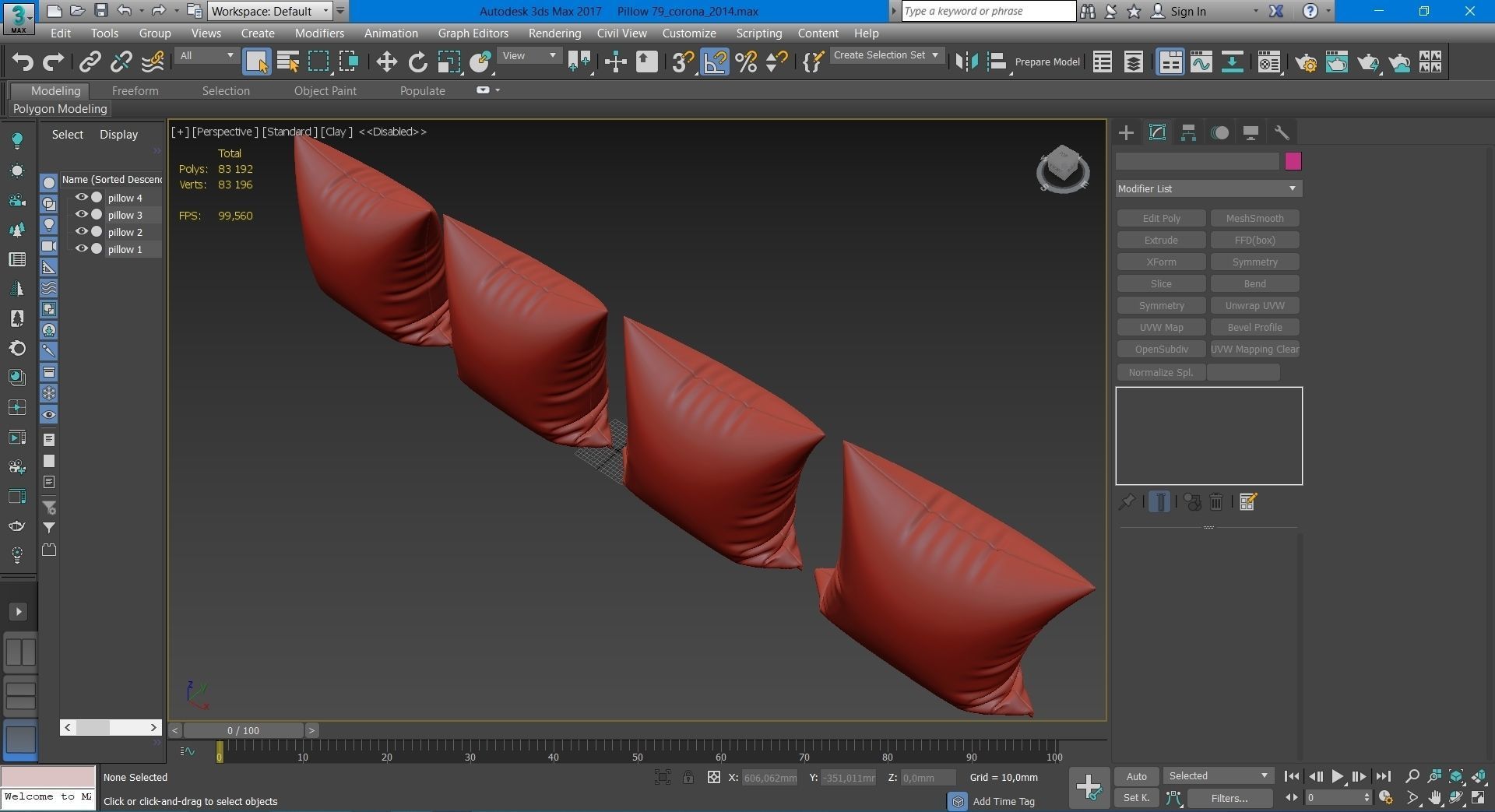Open the Modifier List dropdown
This screenshot has height=812, width=1495.
(x=1208, y=188)
